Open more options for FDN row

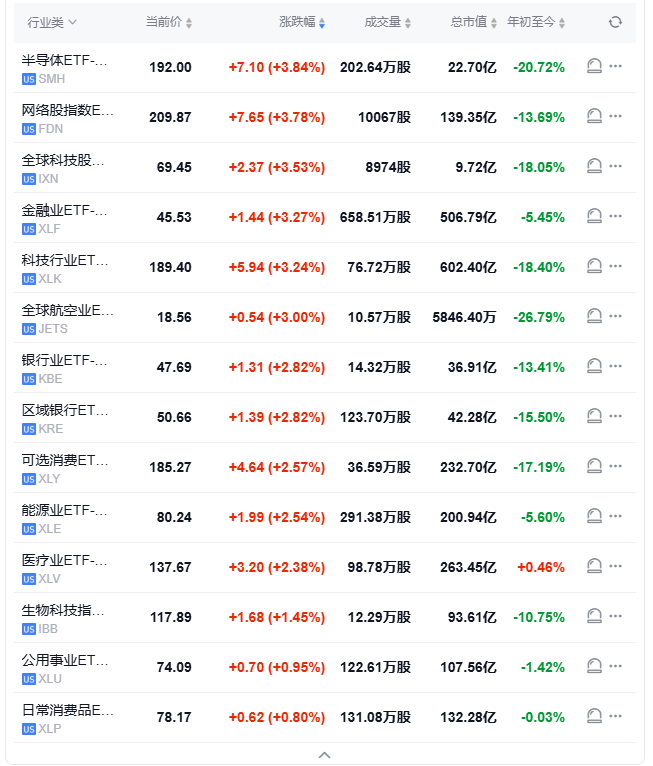[x=616, y=117]
